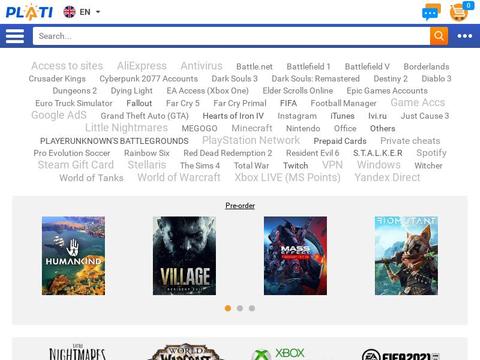
Task: Open the World of Tanks tag
Action: (x=91, y=178)
